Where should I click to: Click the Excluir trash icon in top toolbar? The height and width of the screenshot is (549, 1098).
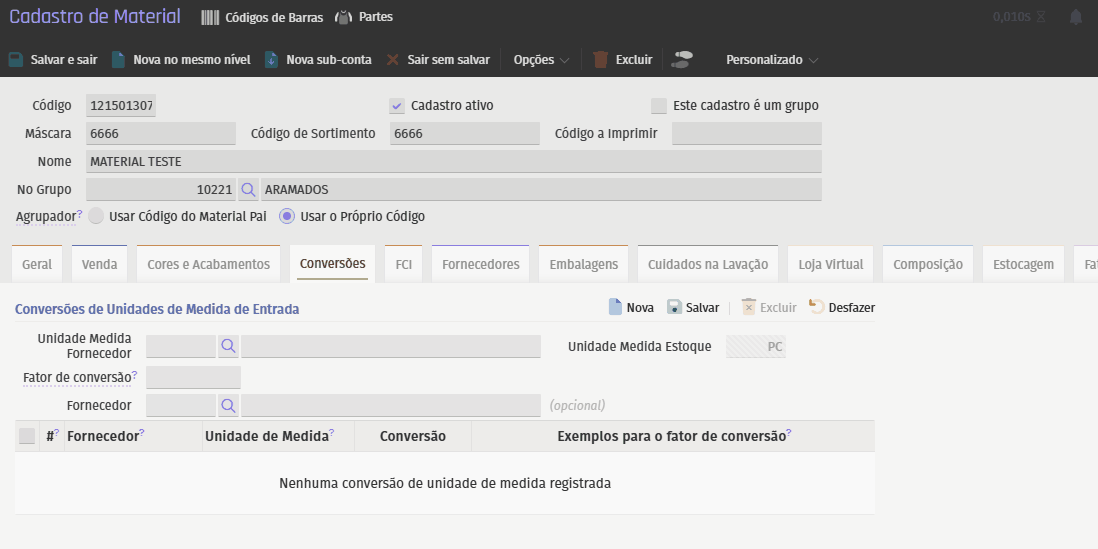[601, 59]
